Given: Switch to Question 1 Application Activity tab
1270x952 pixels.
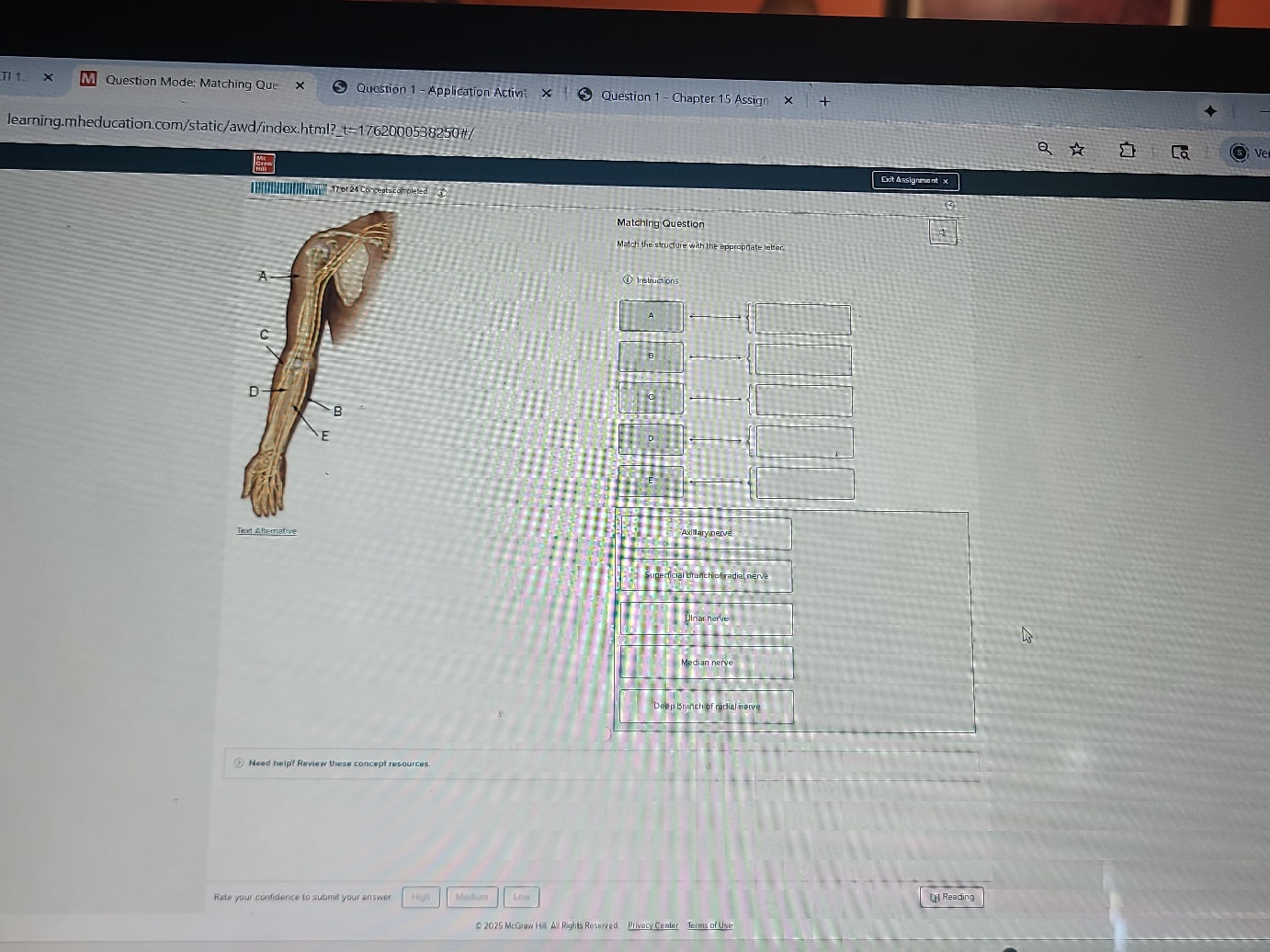Looking at the screenshot, I should 440,90.
